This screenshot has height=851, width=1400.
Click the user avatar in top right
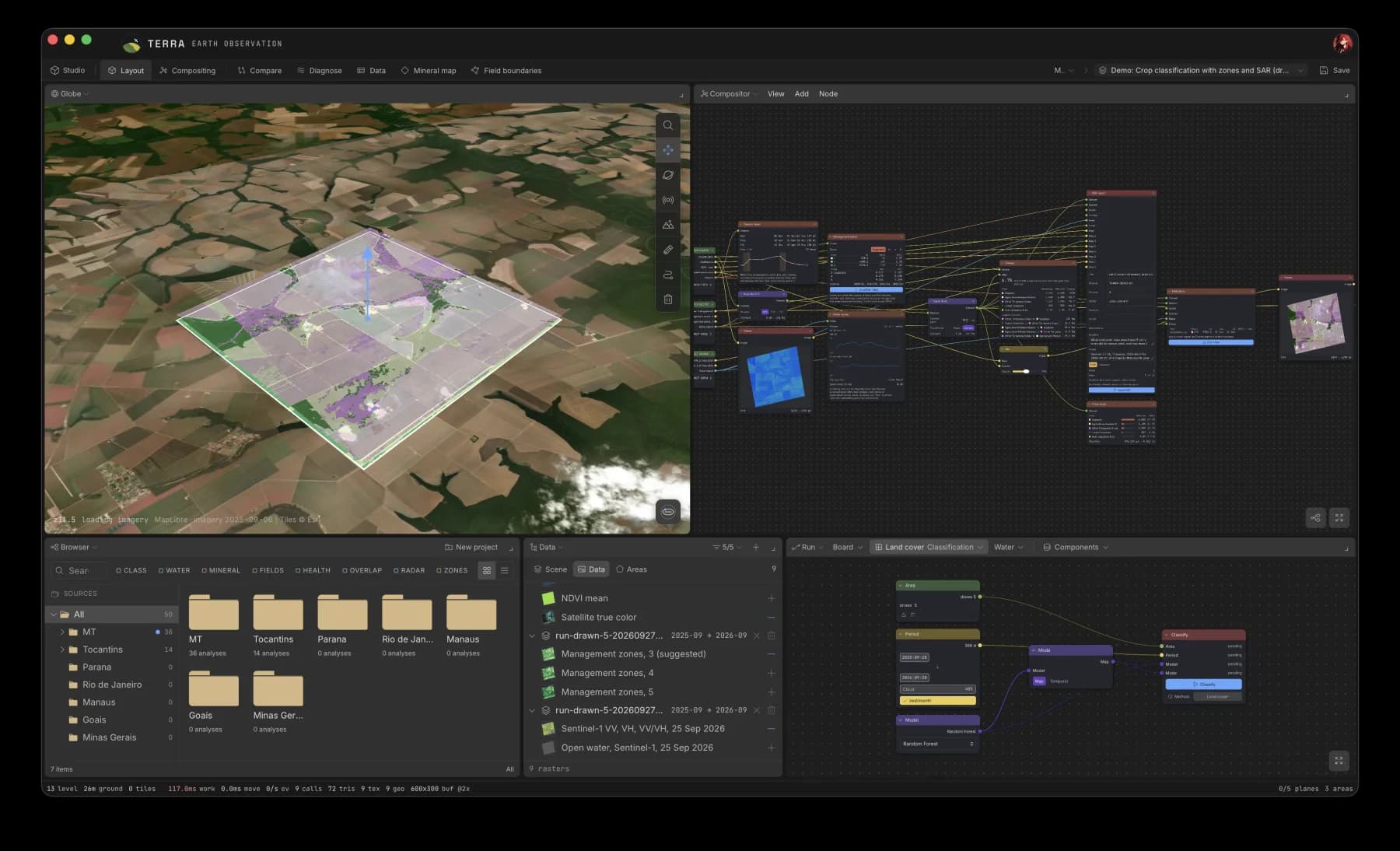pyautogui.click(x=1342, y=44)
